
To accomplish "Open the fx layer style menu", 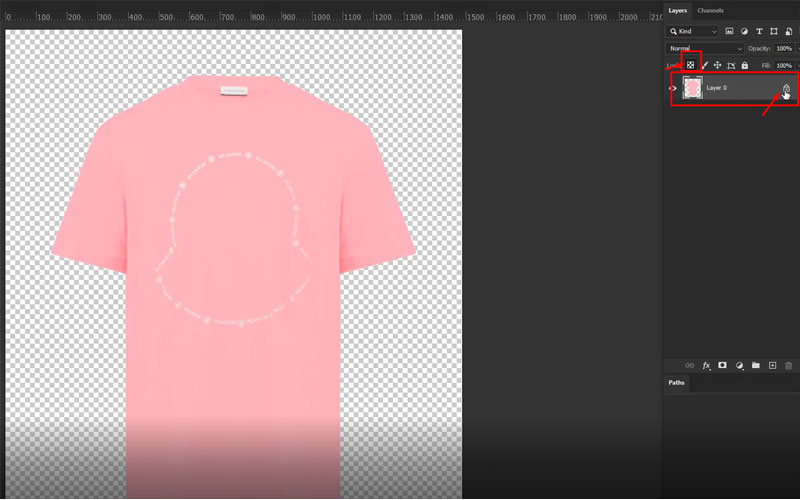I will pyautogui.click(x=706, y=365).
